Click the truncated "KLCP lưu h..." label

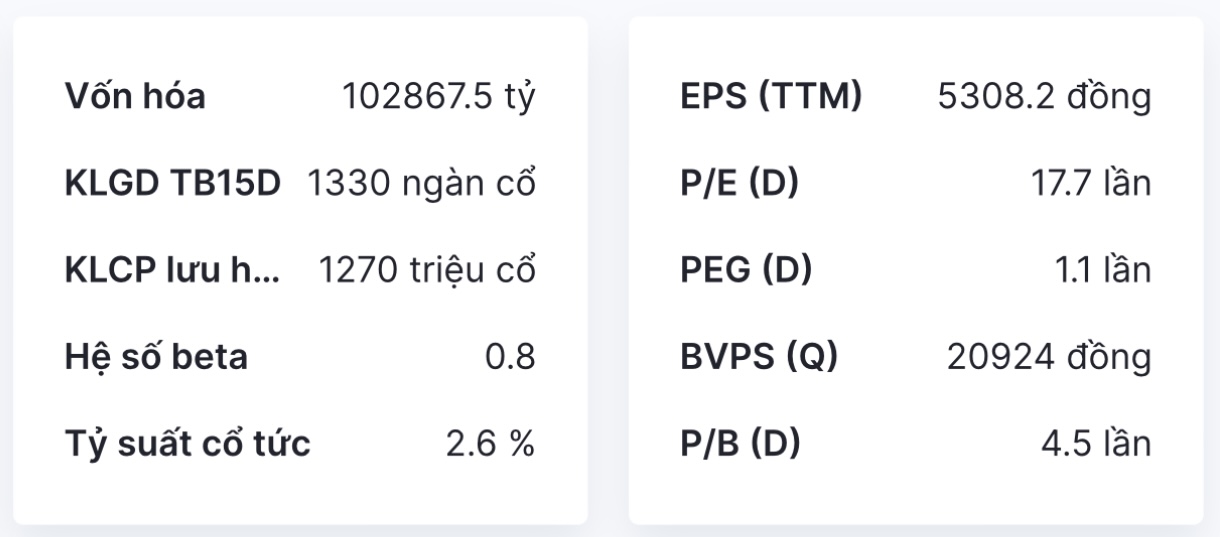point(173,271)
